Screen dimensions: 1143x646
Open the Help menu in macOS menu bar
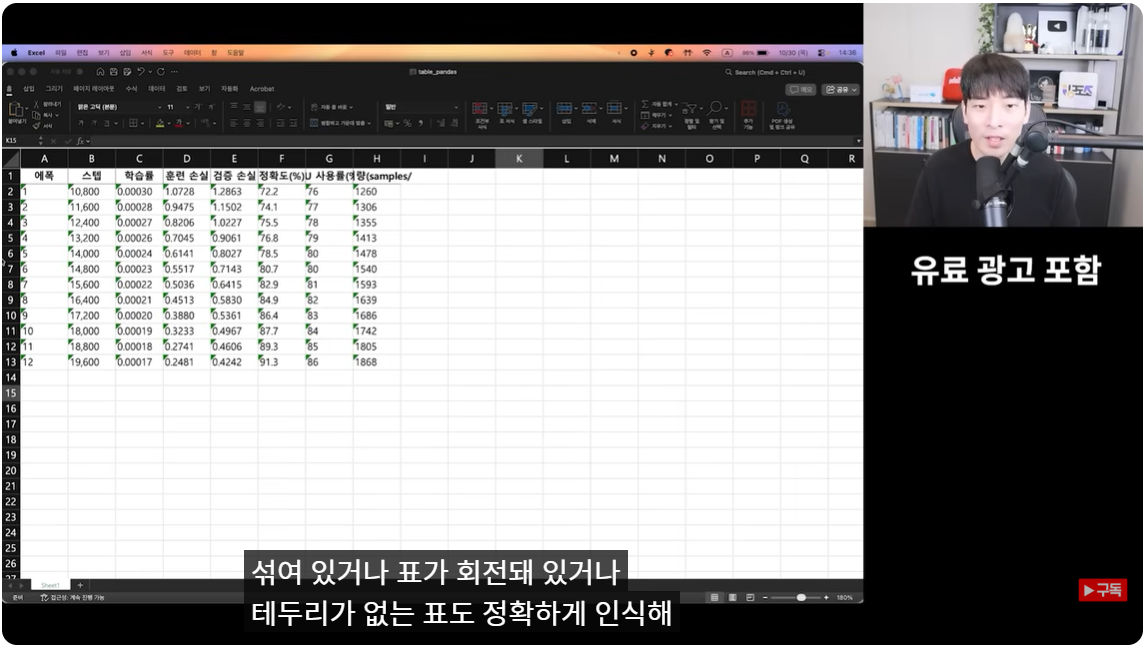pyautogui.click(x=235, y=52)
